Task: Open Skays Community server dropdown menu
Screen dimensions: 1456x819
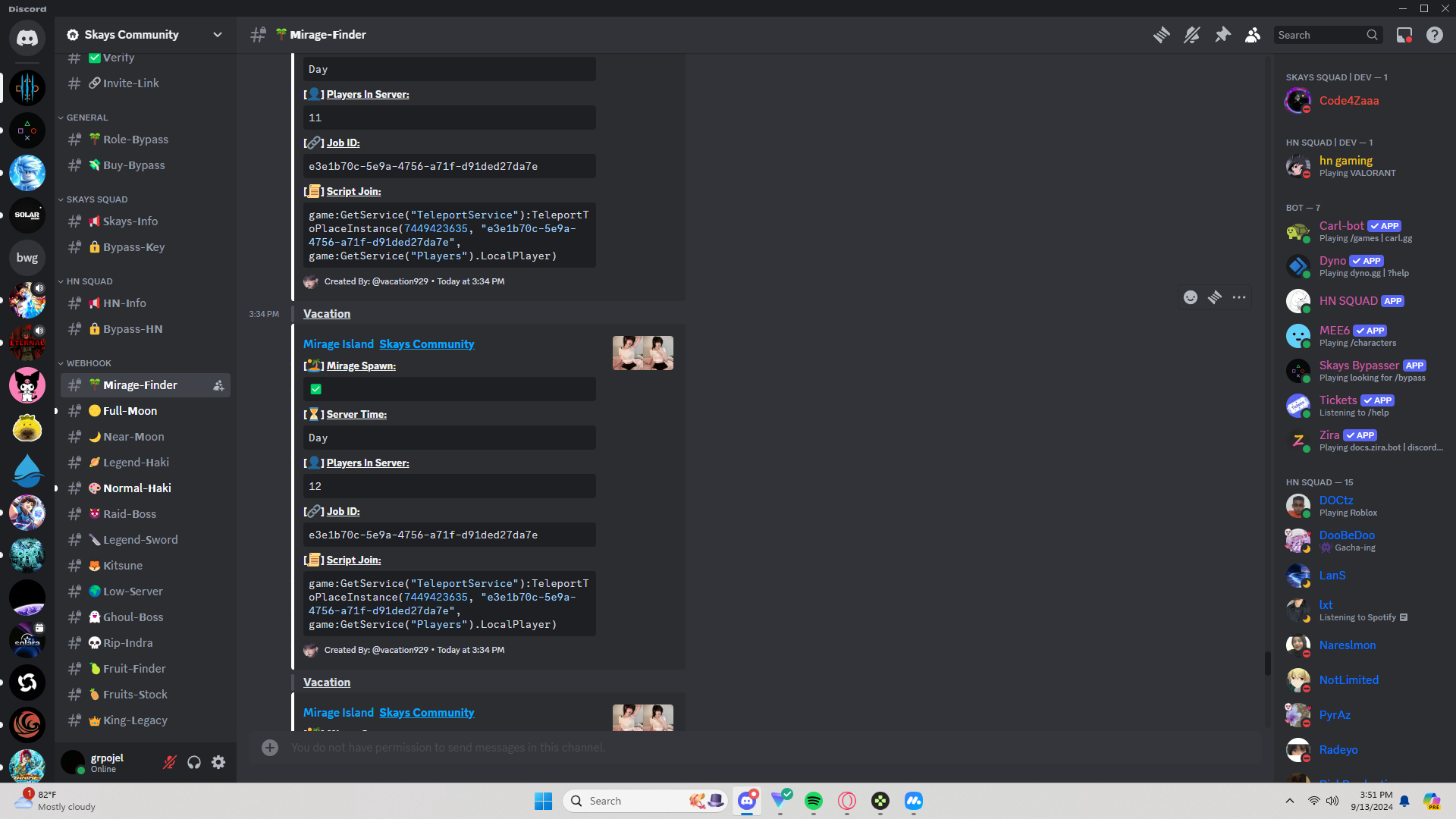Action: [146, 35]
